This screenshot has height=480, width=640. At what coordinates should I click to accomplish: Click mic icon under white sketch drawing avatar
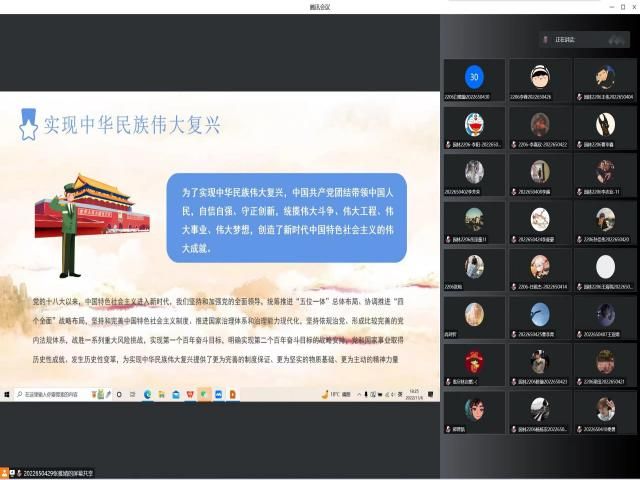[514, 240]
